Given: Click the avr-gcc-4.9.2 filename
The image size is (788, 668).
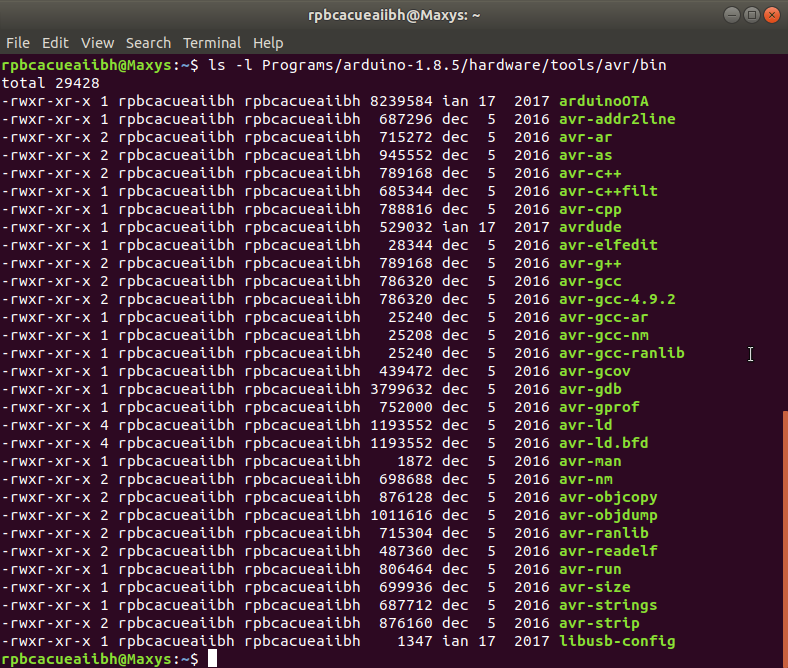Looking at the screenshot, I should [x=617, y=299].
